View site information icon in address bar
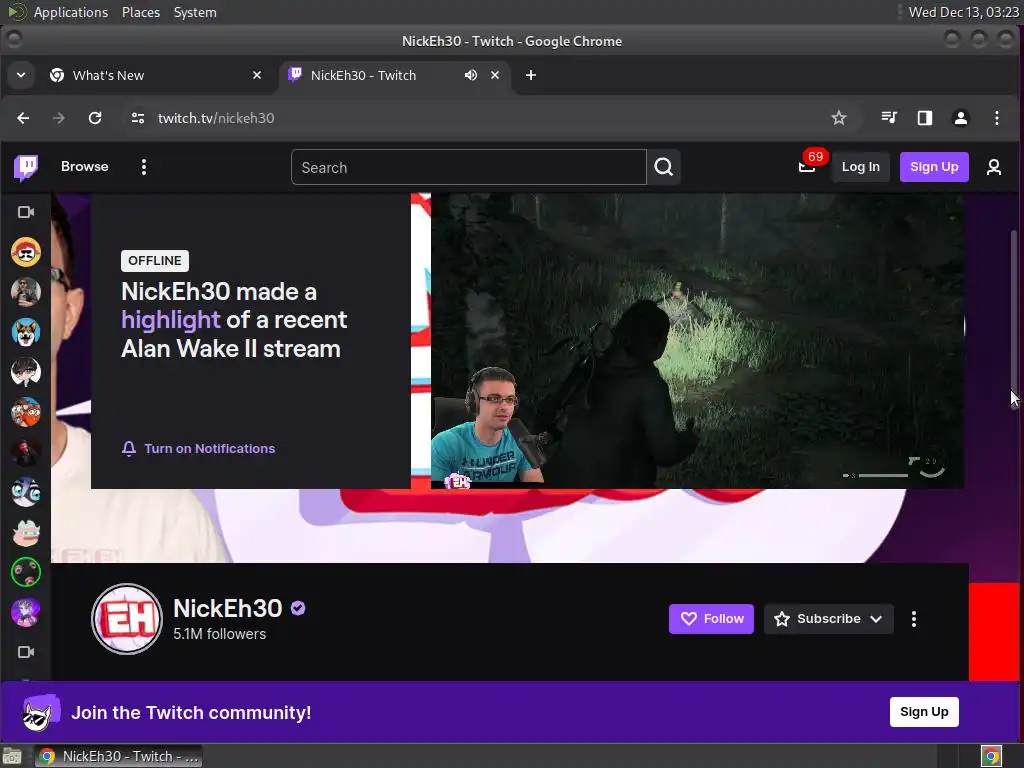This screenshot has height=768, width=1024. [x=138, y=118]
